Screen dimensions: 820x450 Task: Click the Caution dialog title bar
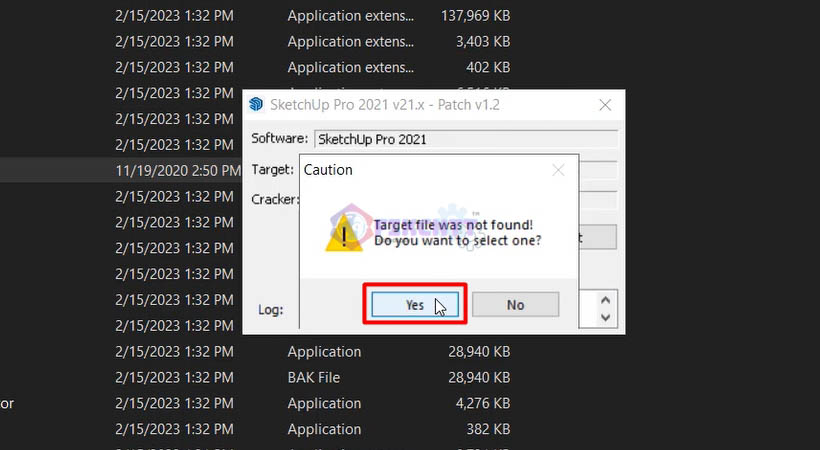pyautogui.click(x=426, y=170)
